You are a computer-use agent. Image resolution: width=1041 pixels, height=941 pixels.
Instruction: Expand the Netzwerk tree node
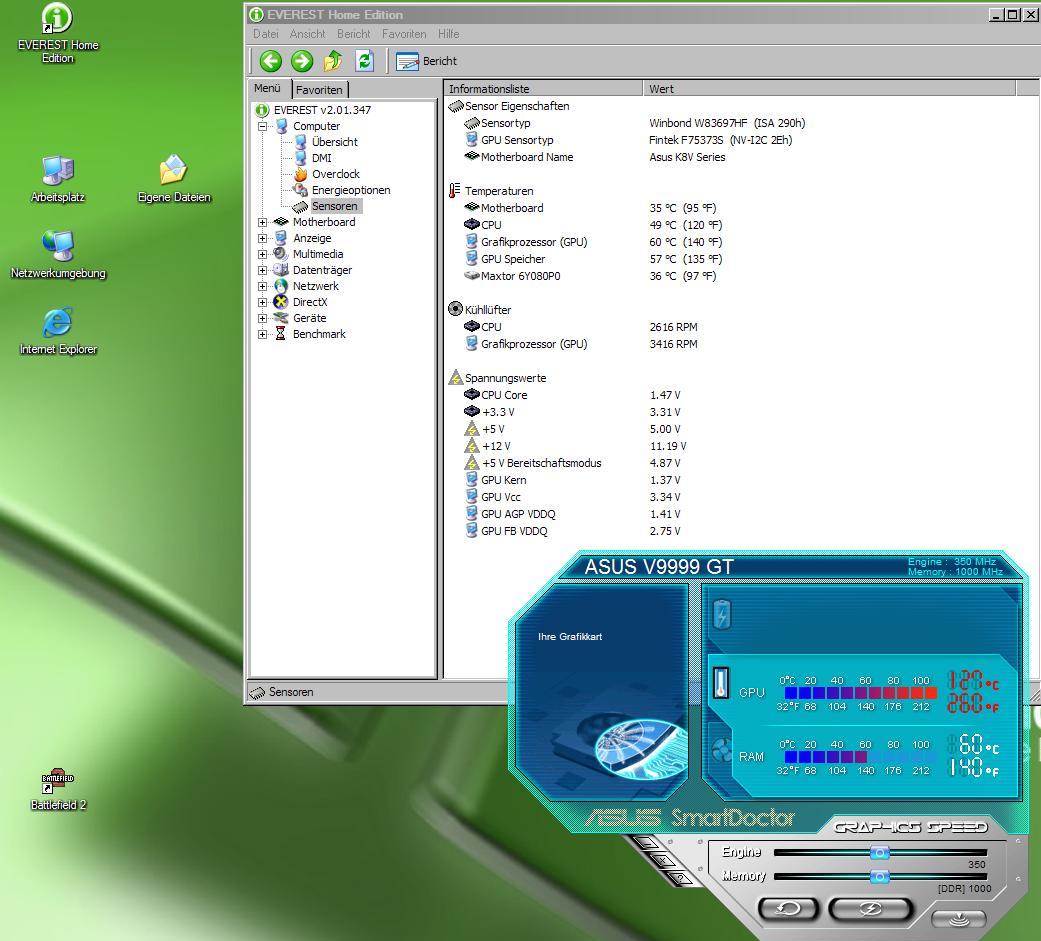pyautogui.click(x=262, y=286)
